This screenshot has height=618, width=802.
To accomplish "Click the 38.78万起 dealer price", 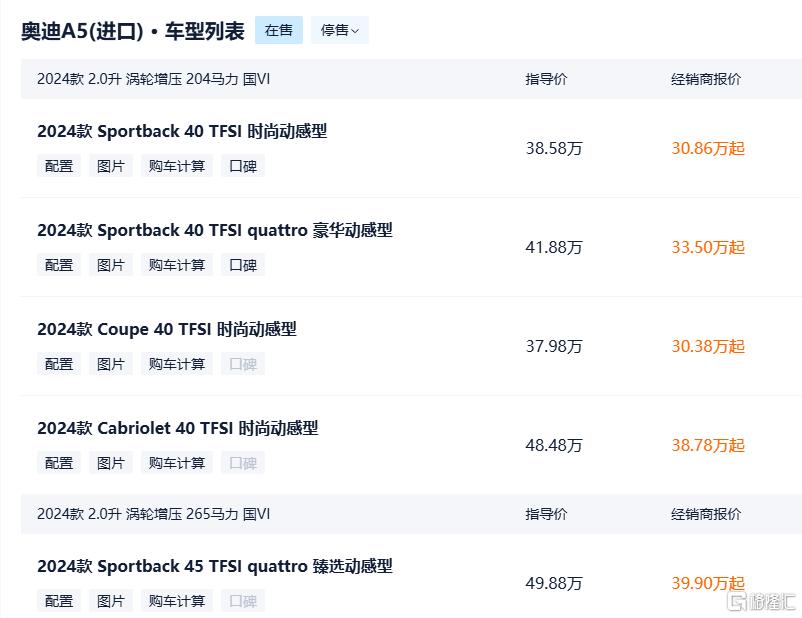I will pos(708,445).
